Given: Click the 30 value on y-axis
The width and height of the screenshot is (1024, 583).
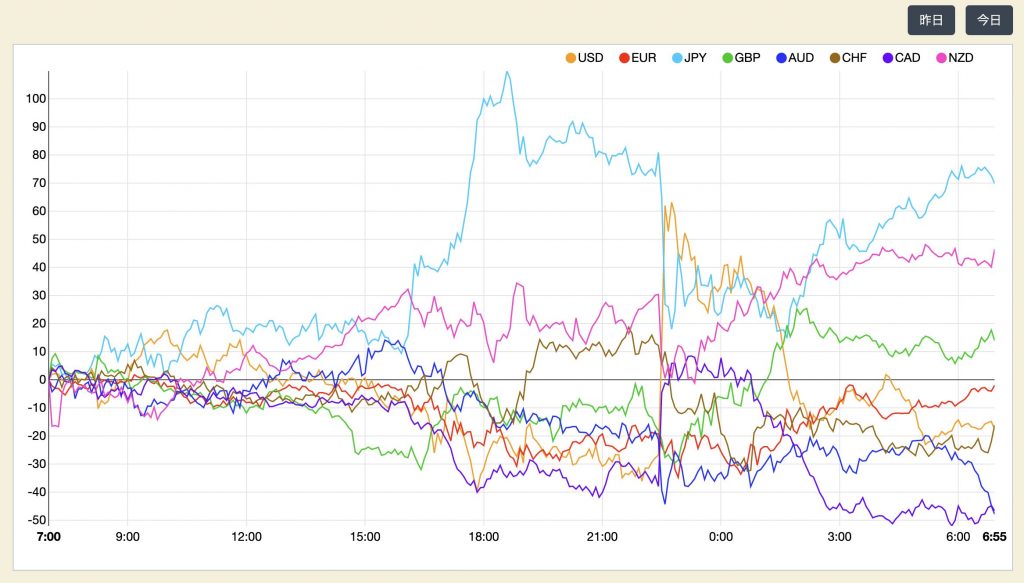Looking at the screenshot, I should pos(39,295).
